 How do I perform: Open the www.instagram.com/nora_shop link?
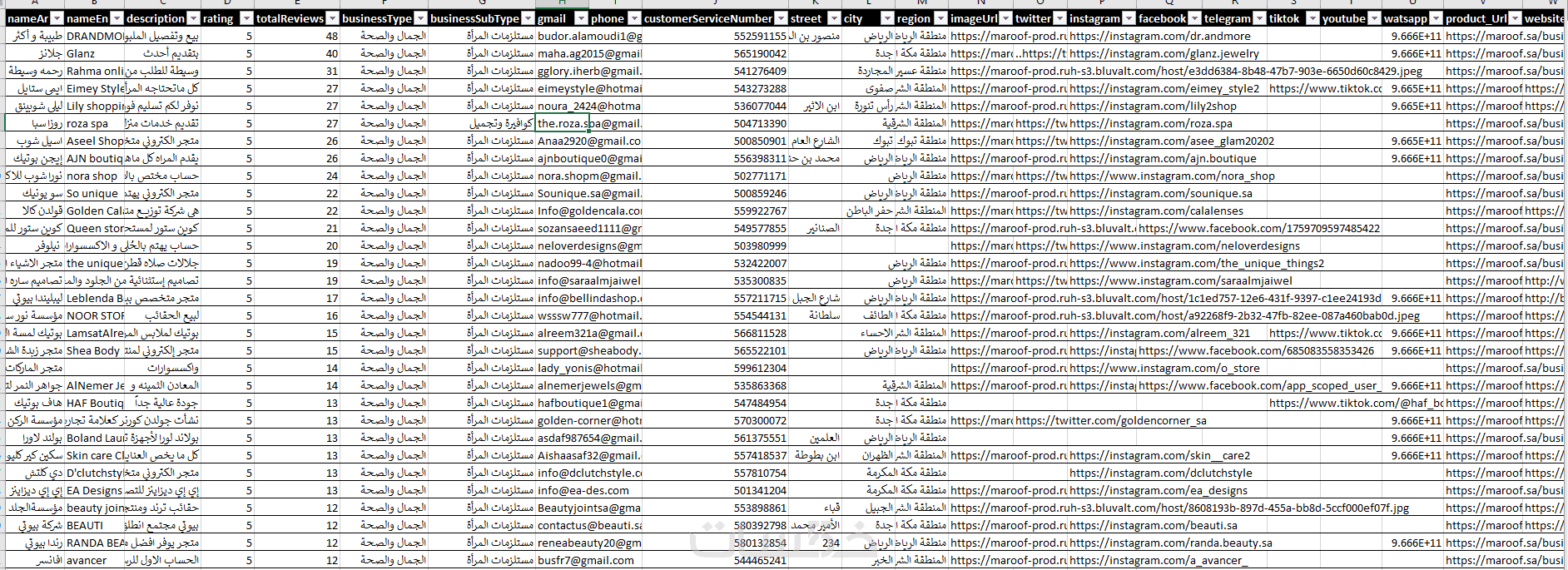1172,176
